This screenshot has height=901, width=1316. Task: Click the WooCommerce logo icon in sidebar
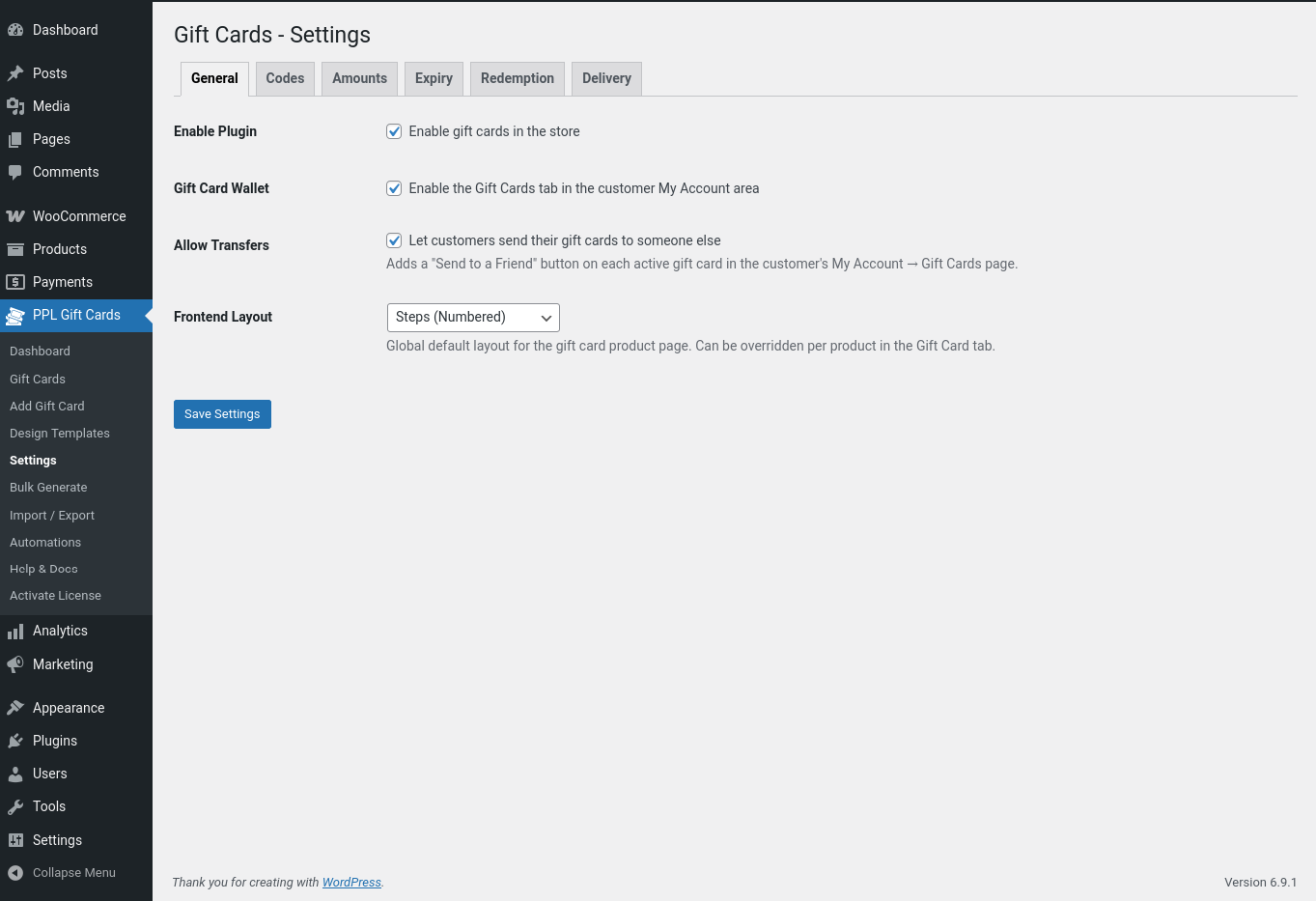tap(15, 216)
